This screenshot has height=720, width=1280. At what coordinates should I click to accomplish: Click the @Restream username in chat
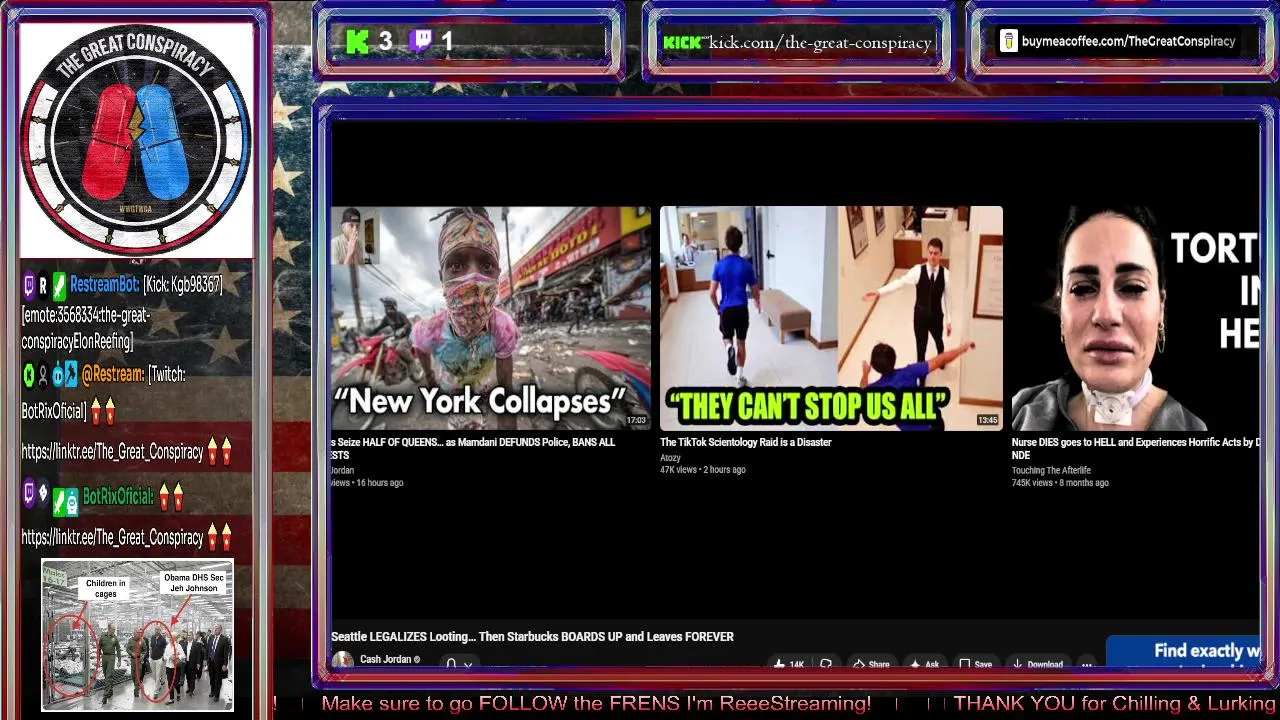coord(112,374)
